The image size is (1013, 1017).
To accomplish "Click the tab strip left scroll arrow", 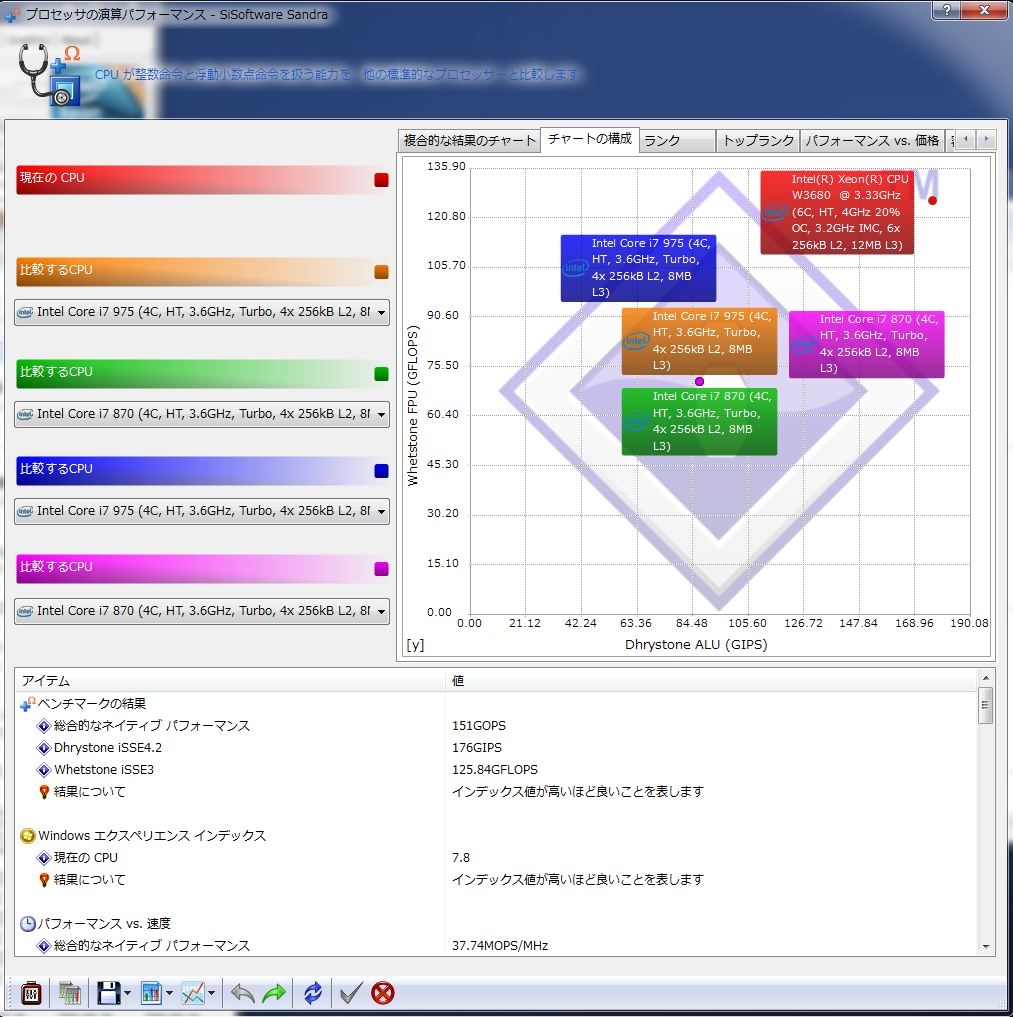I will [966, 139].
